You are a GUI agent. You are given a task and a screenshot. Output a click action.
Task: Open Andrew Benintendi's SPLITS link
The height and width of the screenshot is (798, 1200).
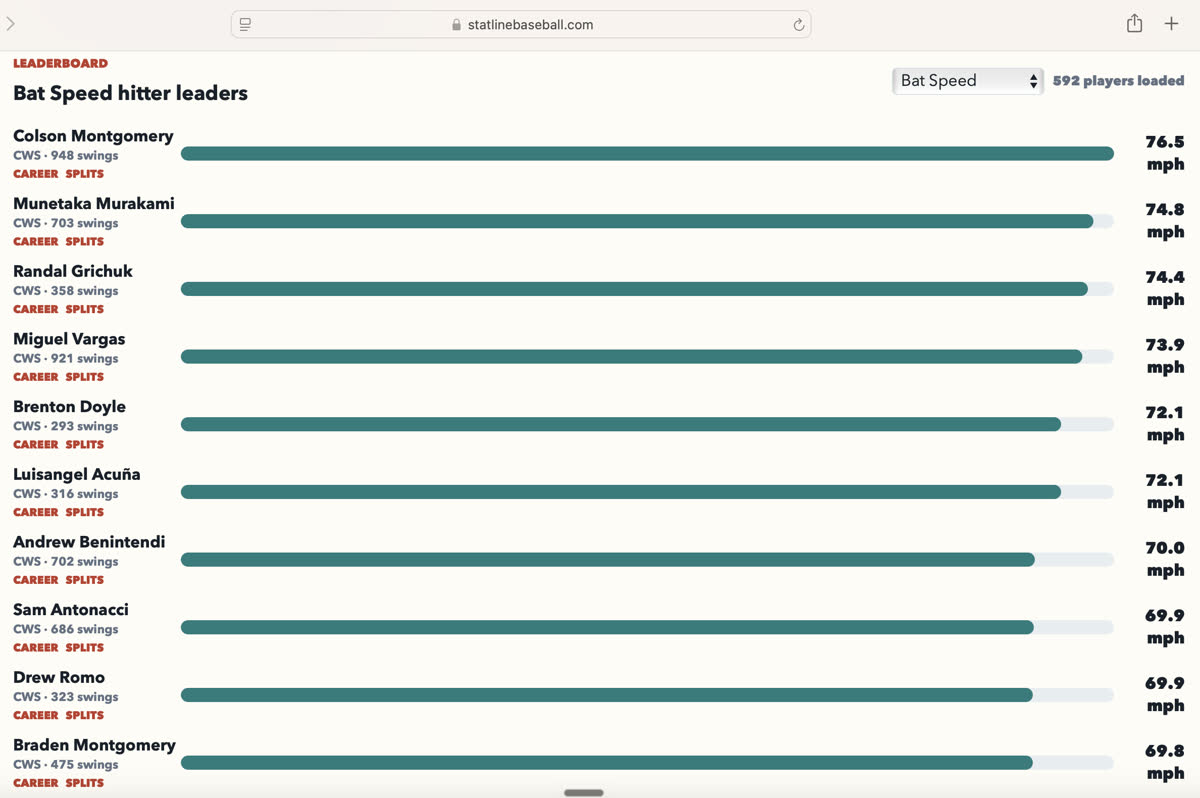[x=85, y=580]
